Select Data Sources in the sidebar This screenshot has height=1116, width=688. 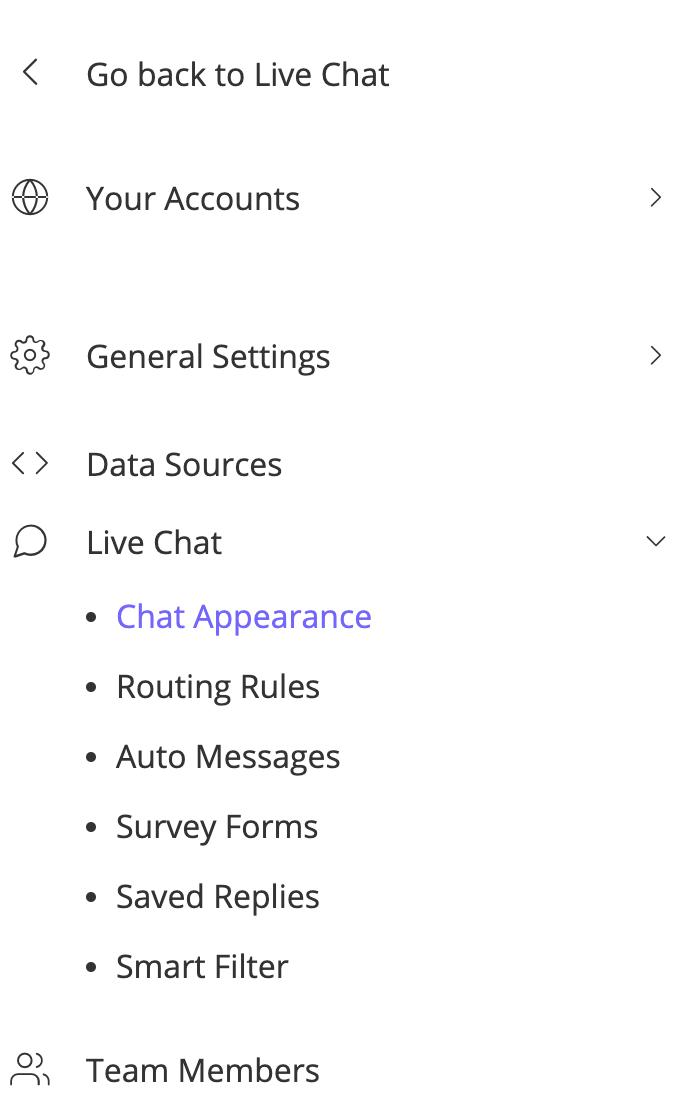click(x=184, y=465)
